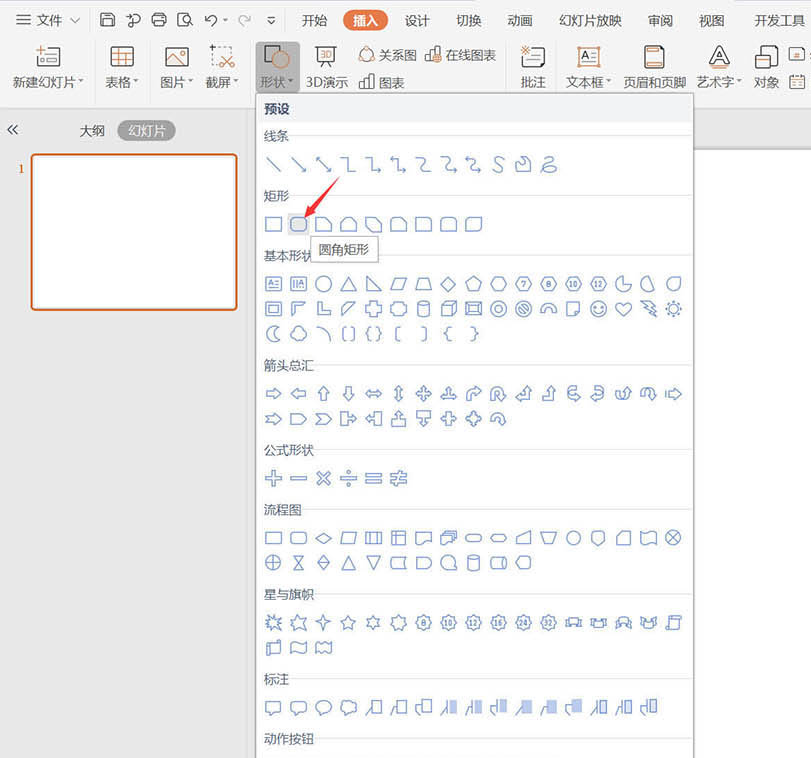Choose the smiley face shape

pos(598,309)
